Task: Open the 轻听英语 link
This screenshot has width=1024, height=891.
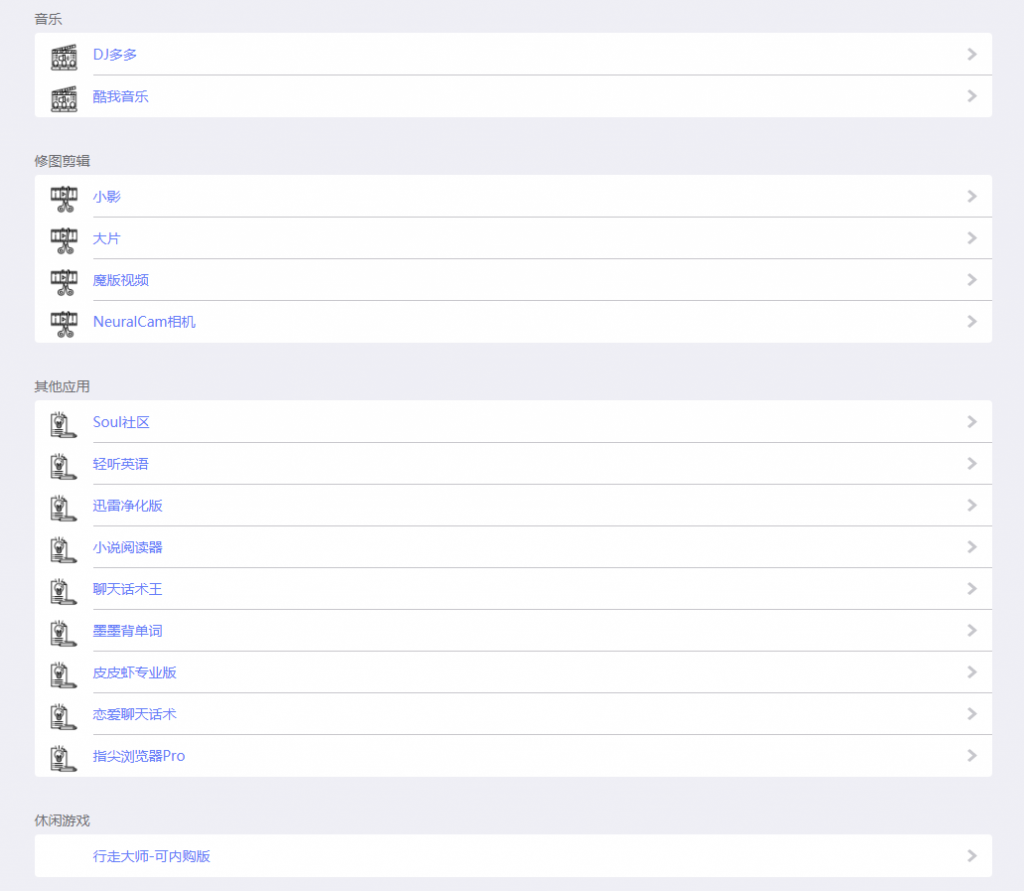Action: click(x=121, y=464)
